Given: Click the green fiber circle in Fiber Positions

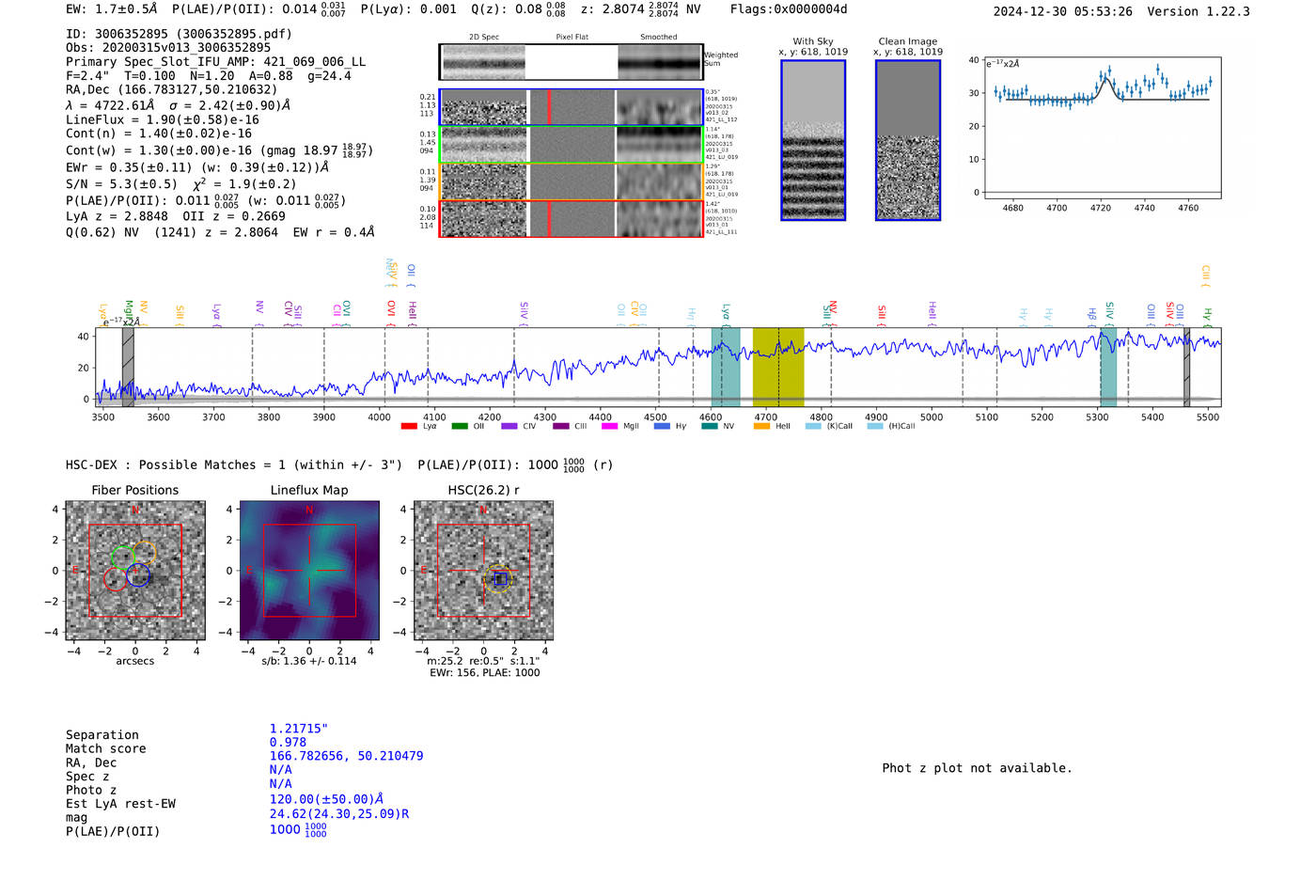Looking at the screenshot, I should click(122, 557).
